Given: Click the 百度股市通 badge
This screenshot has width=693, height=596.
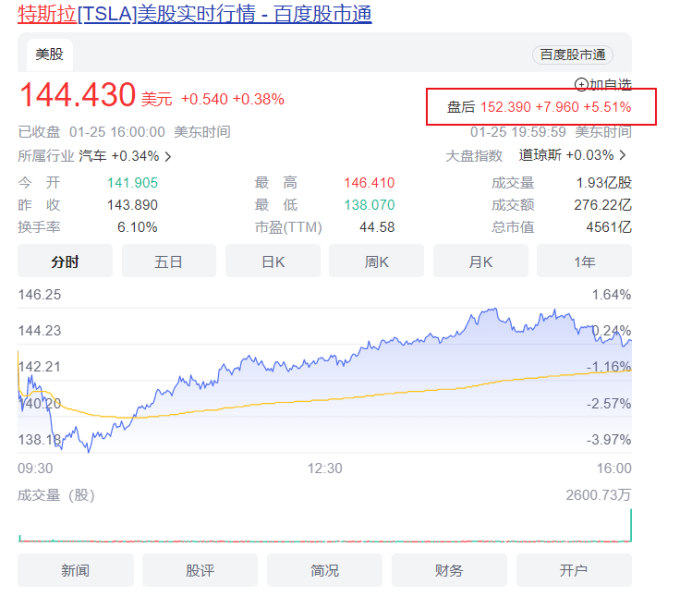Looking at the screenshot, I should pos(573,55).
